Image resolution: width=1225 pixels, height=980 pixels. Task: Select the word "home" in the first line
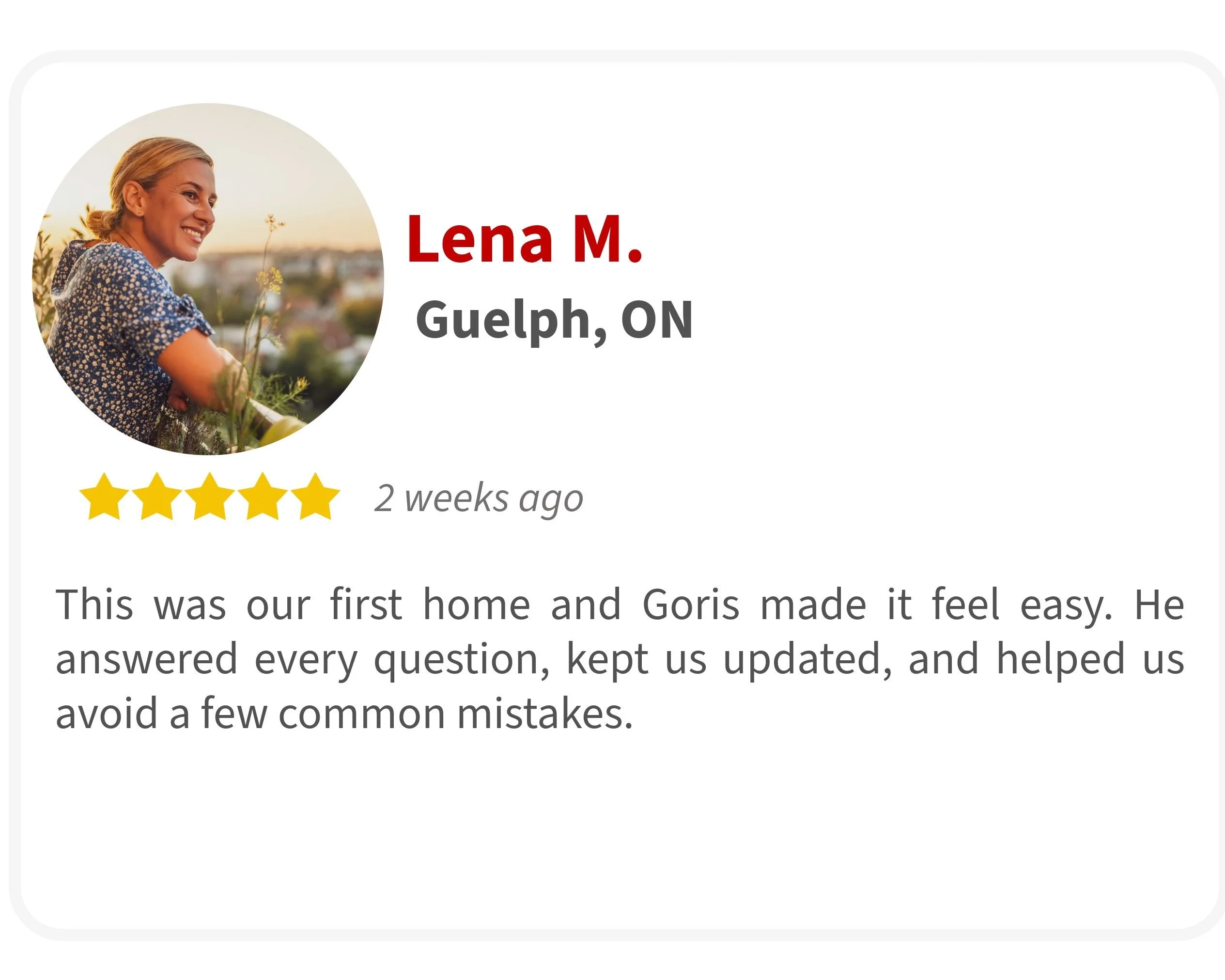(477, 605)
